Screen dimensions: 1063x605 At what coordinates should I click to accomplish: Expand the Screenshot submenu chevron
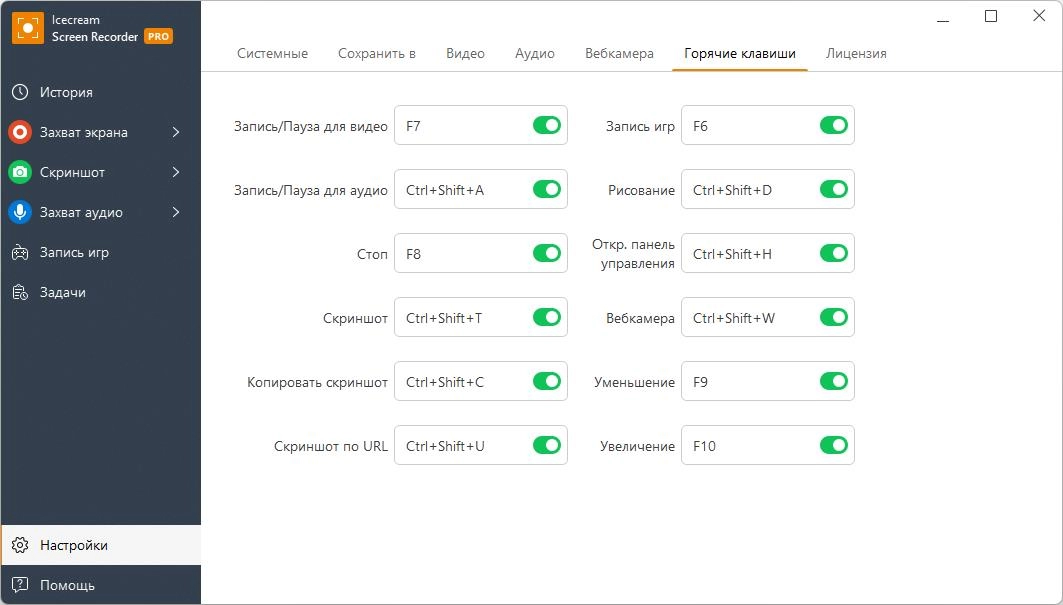point(176,172)
